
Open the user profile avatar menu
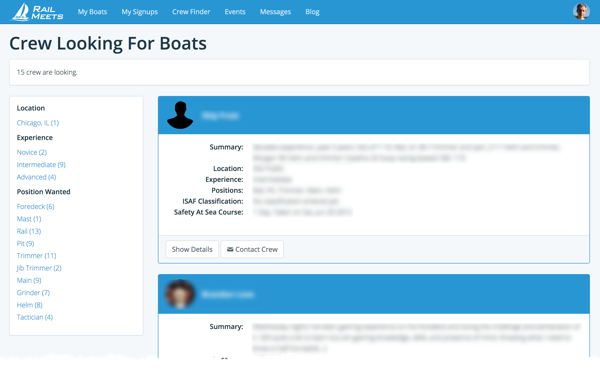coord(581,11)
